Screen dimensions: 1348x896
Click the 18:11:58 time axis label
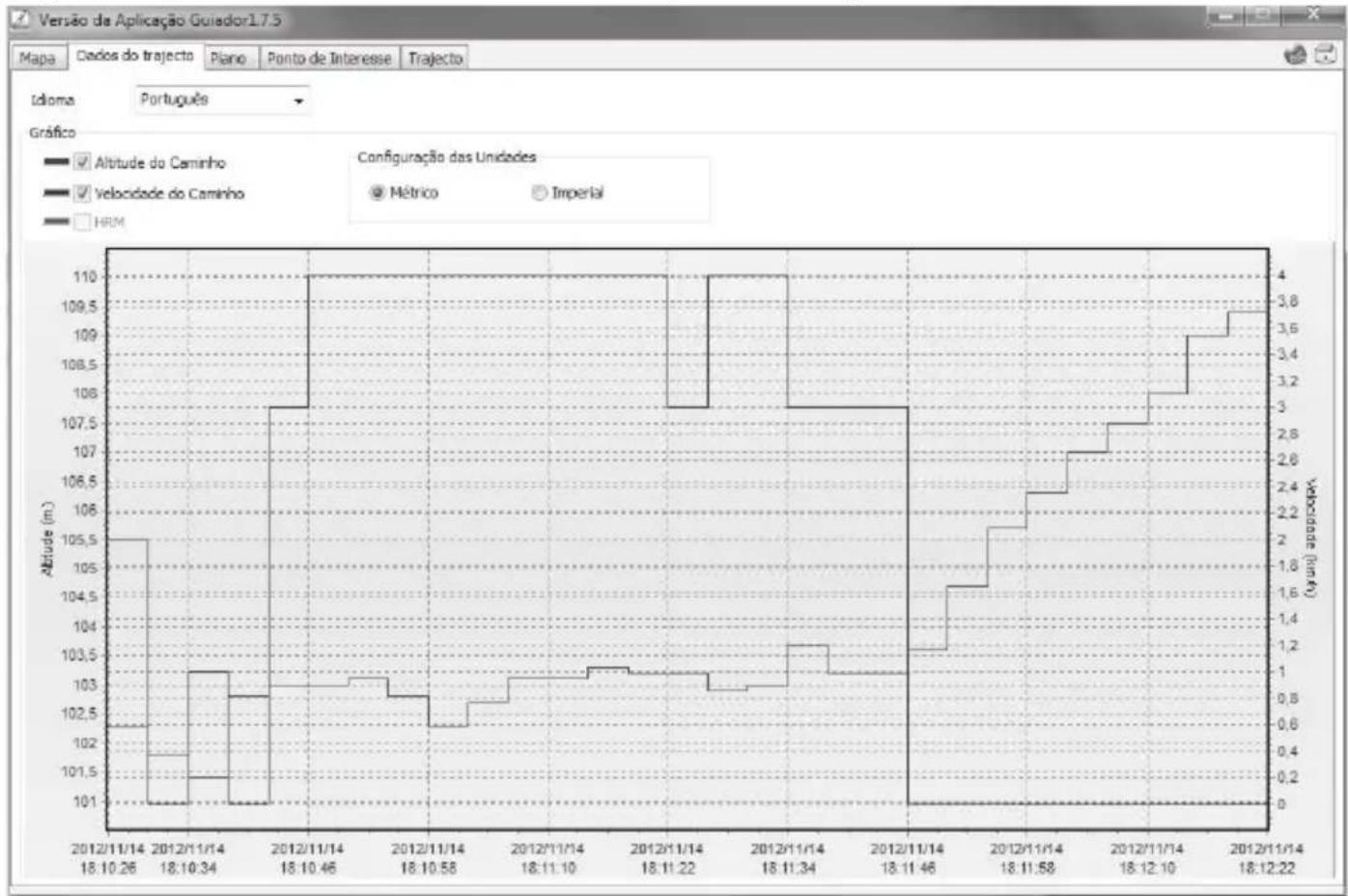point(1026,858)
